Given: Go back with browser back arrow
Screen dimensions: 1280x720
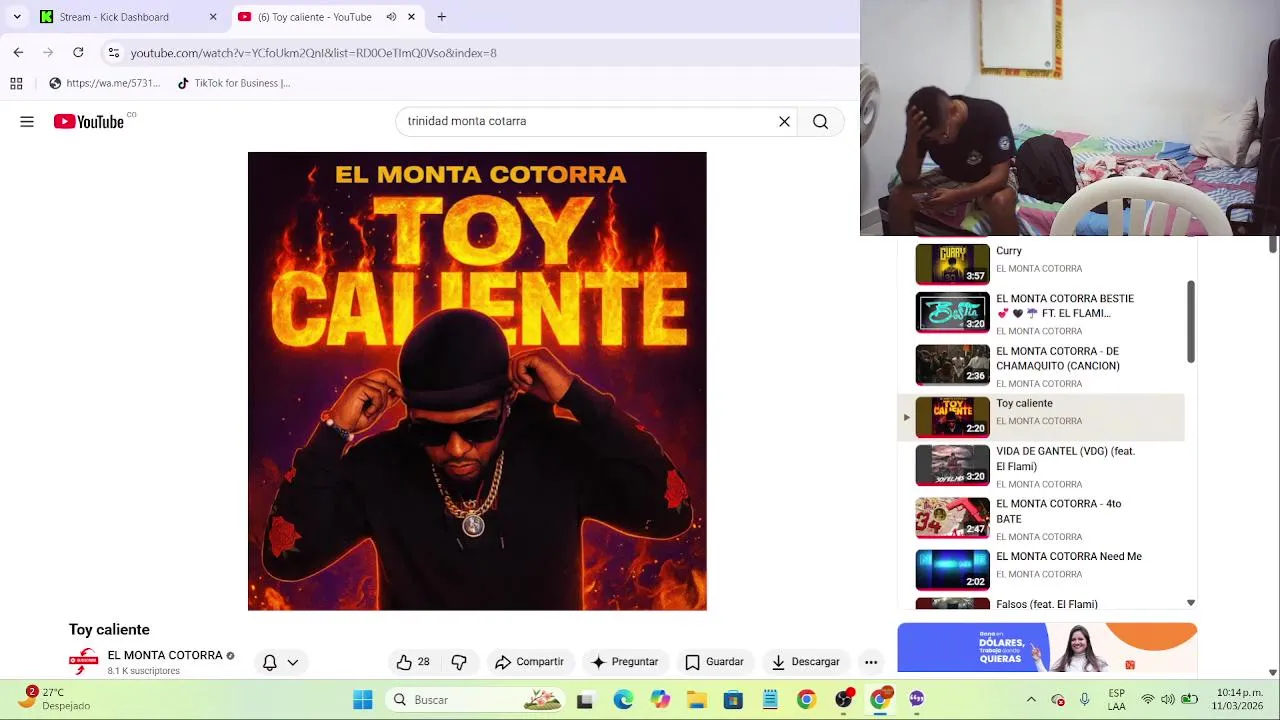Looking at the screenshot, I should [18, 52].
